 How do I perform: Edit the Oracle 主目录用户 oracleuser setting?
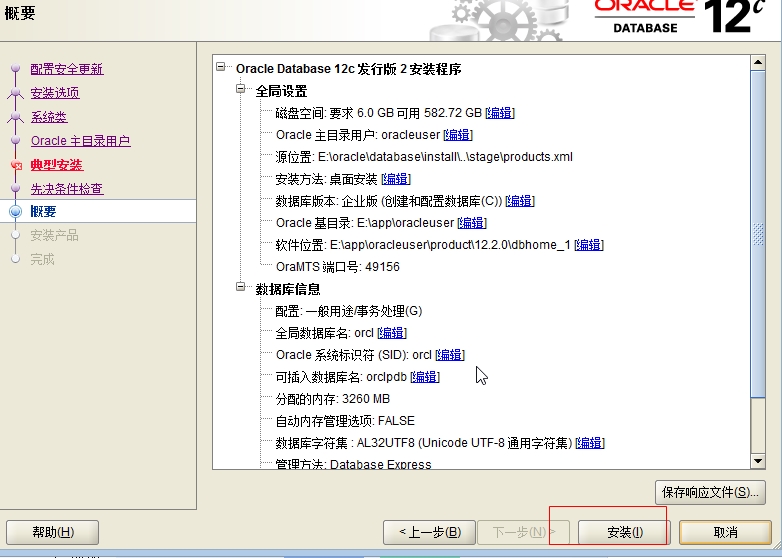458,135
